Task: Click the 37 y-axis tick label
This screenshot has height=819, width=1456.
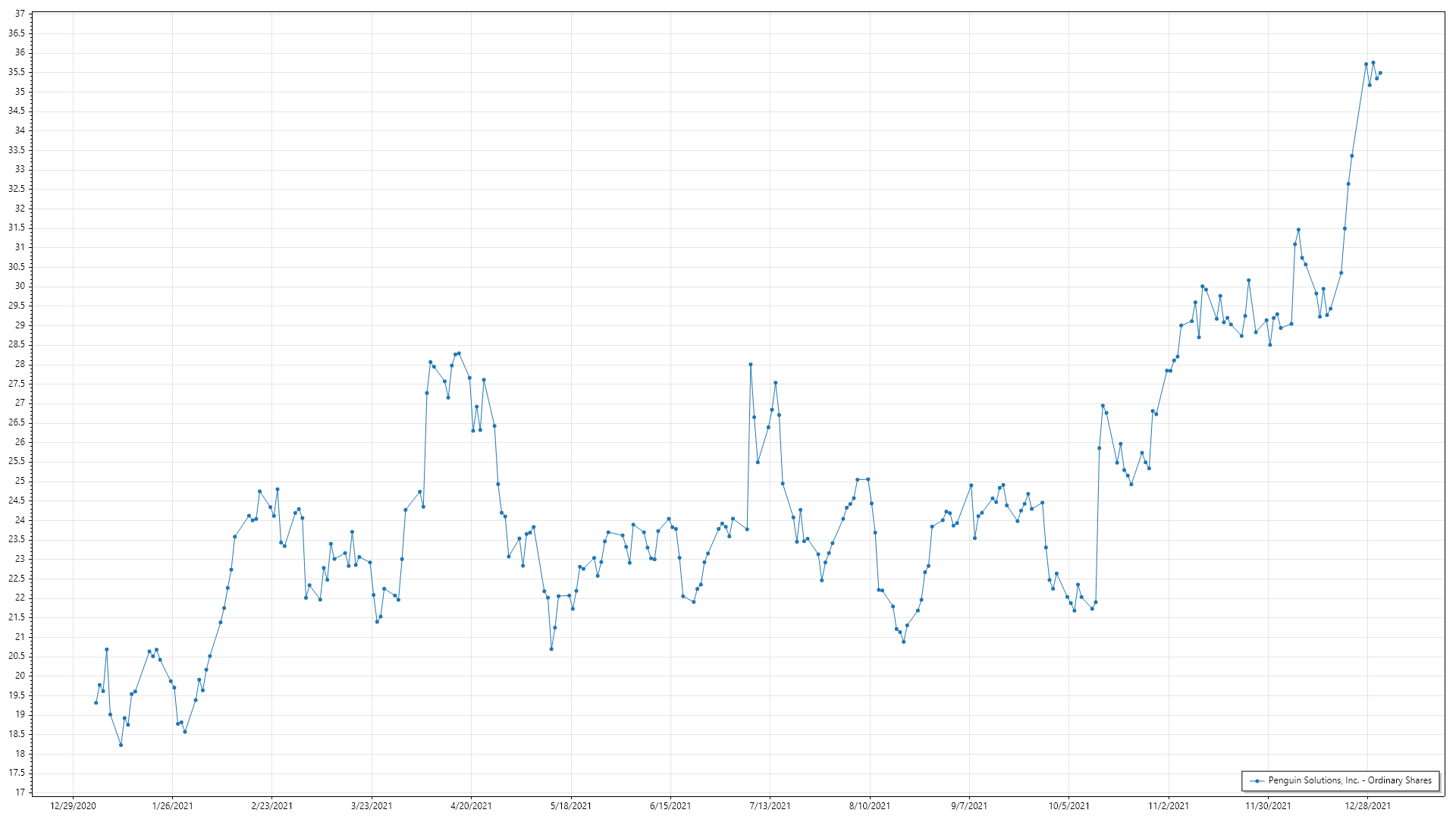Action: (20, 14)
